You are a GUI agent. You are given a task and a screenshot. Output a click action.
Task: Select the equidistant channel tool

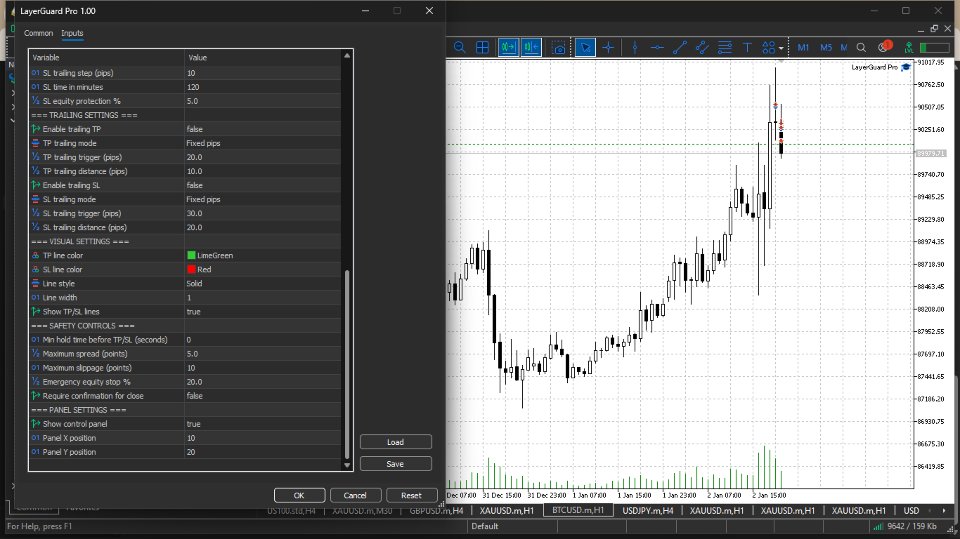702,47
